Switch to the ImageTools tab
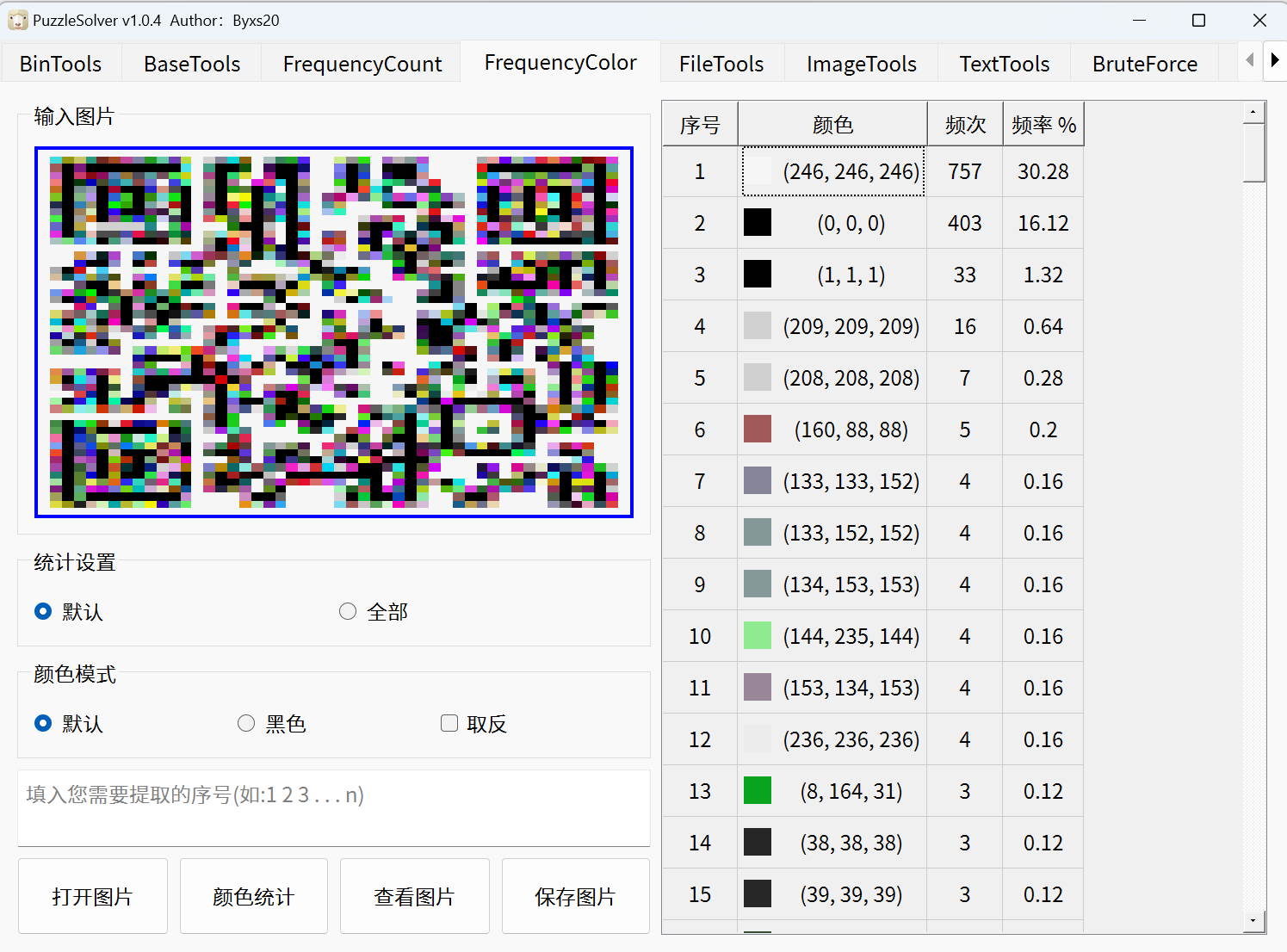The image size is (1287, 952). [862, 64]
